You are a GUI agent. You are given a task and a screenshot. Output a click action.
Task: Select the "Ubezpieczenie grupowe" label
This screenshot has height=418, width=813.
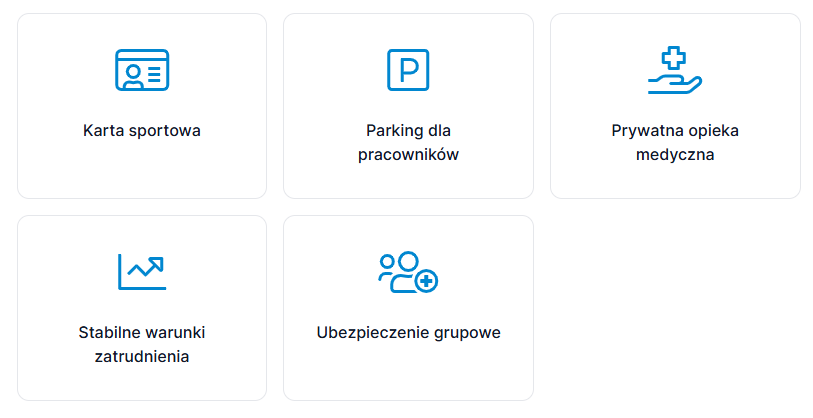coord(408,332)
